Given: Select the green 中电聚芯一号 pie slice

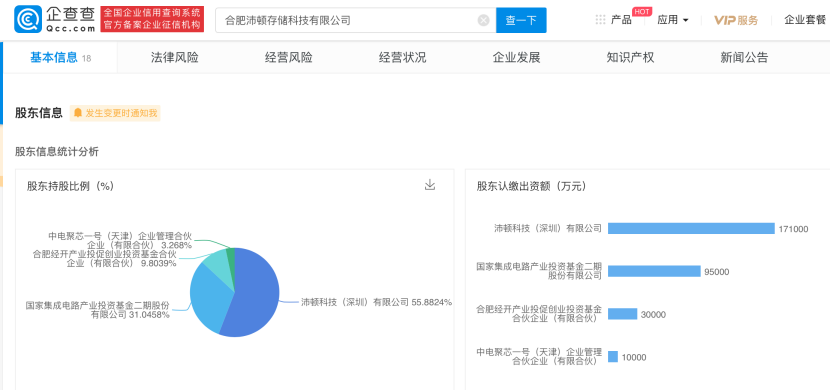Looking at the screenshot, I should (231, 255).
